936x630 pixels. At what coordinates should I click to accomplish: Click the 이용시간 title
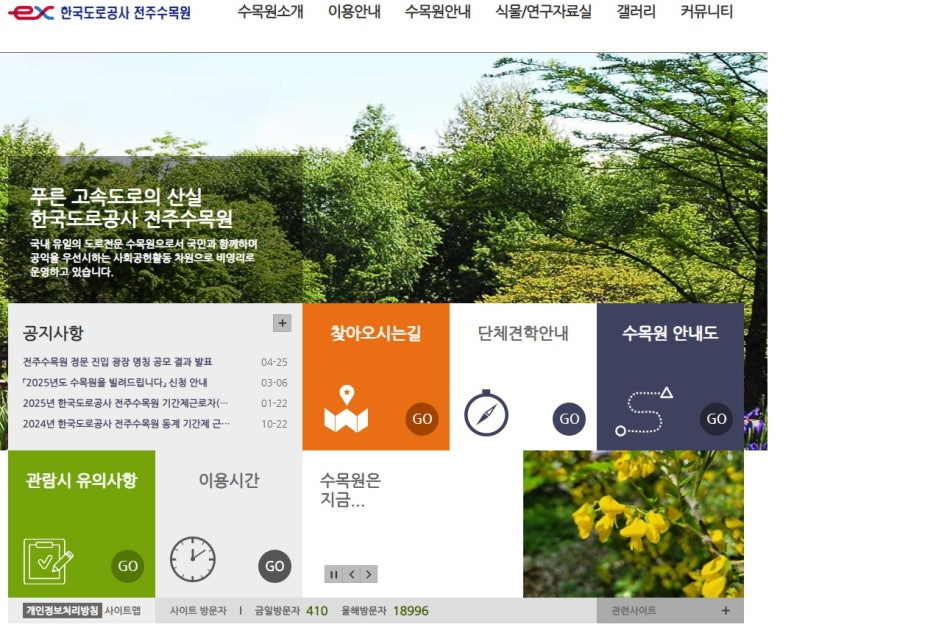click(229, 480)
